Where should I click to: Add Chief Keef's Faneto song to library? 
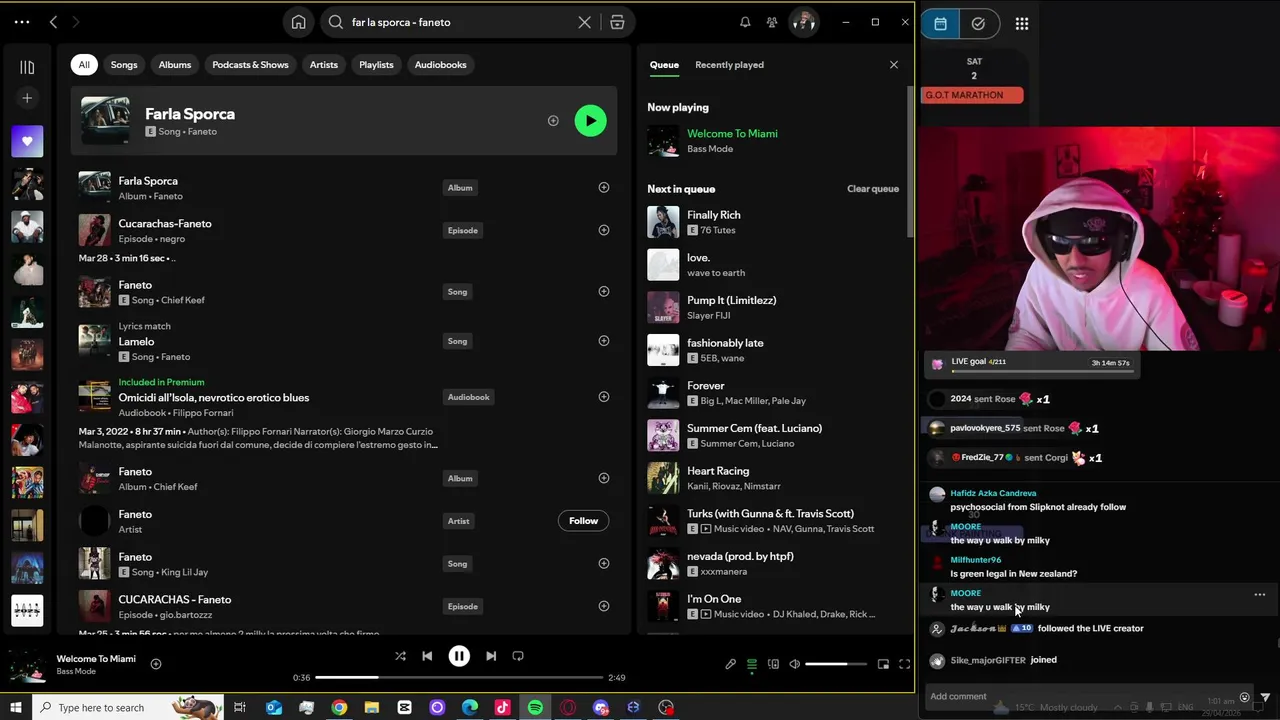[604, 291]
